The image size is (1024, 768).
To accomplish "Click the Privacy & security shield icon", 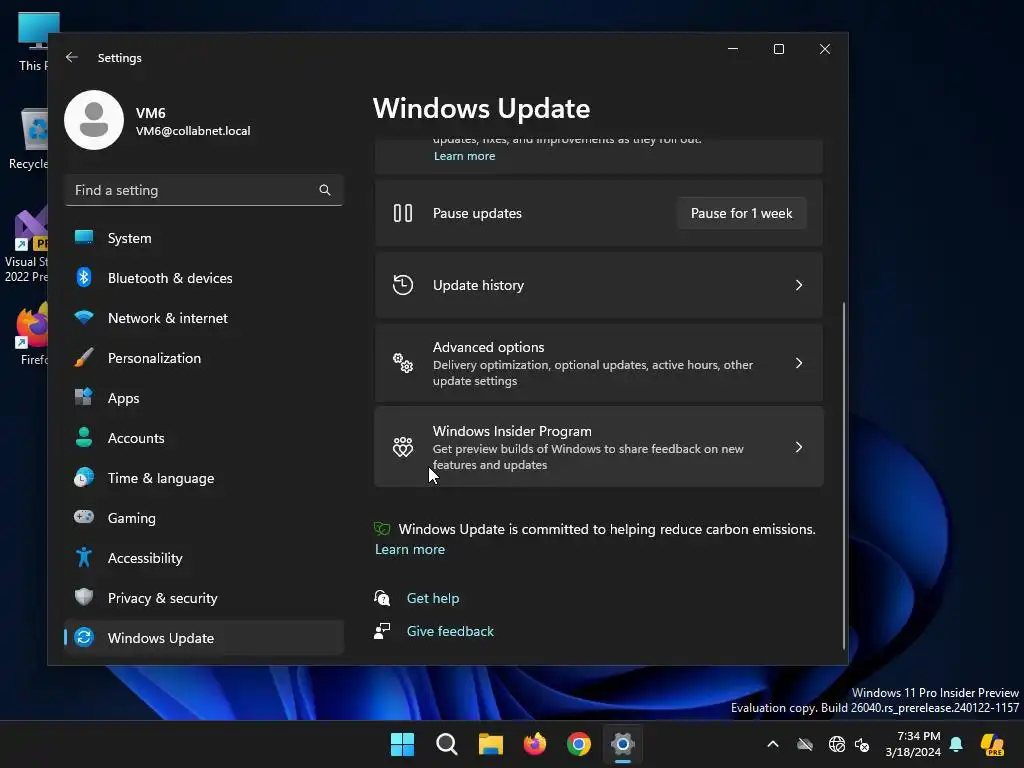I will (x=84, y=598).
